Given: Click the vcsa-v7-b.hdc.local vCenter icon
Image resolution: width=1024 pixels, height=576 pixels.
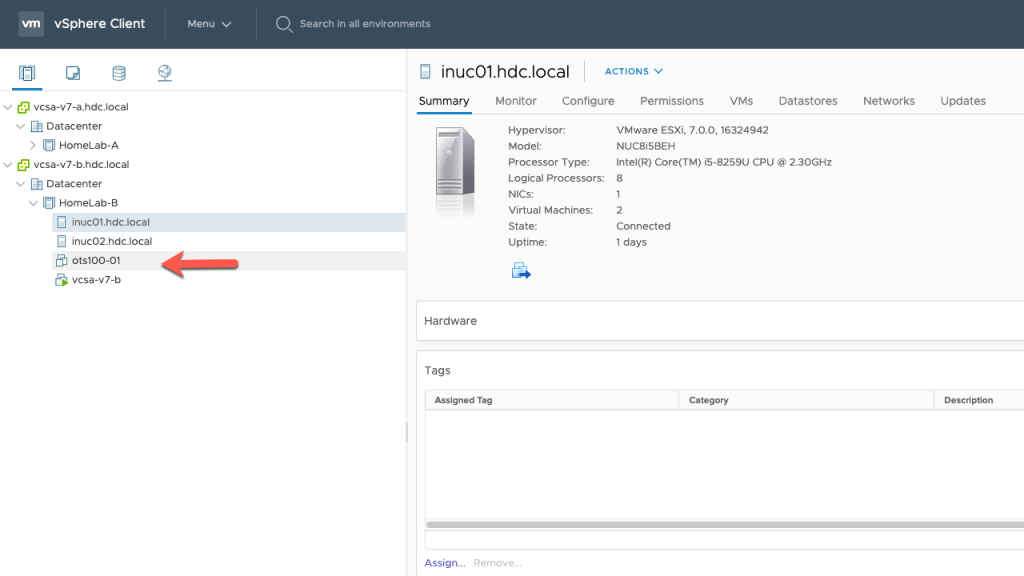Looking at the screenshot, I should 24,165.
